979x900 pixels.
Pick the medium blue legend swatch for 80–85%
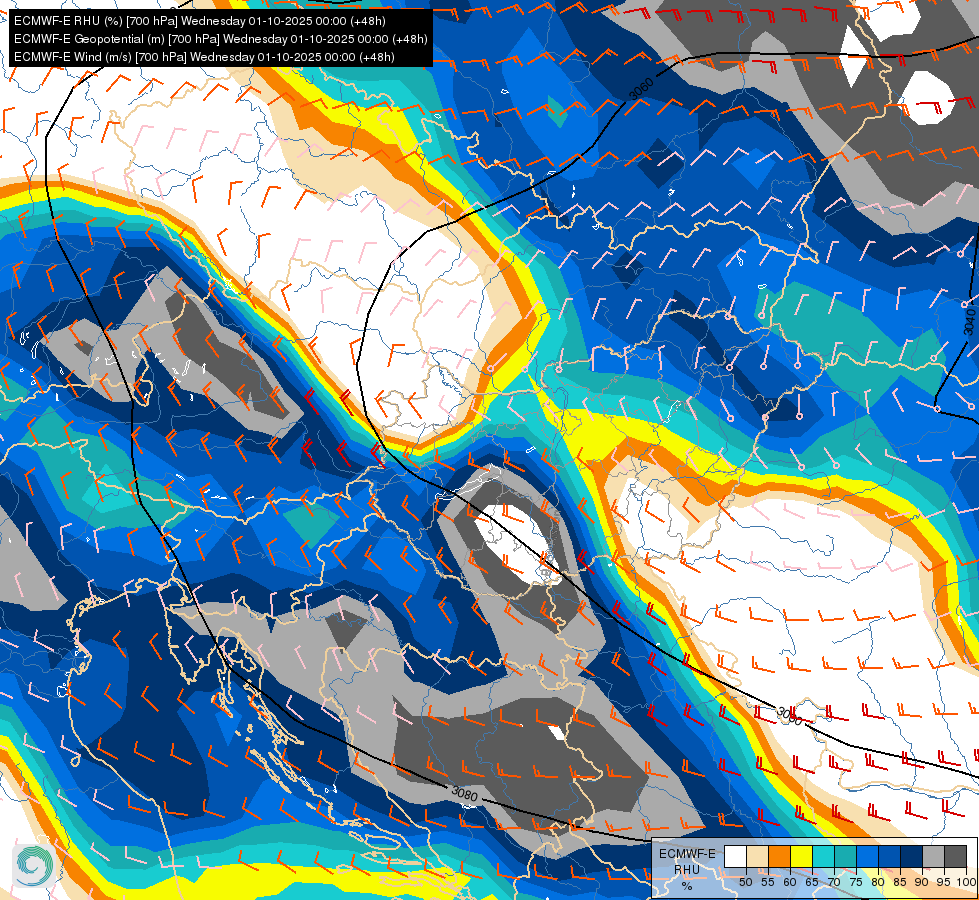point(890,856)
